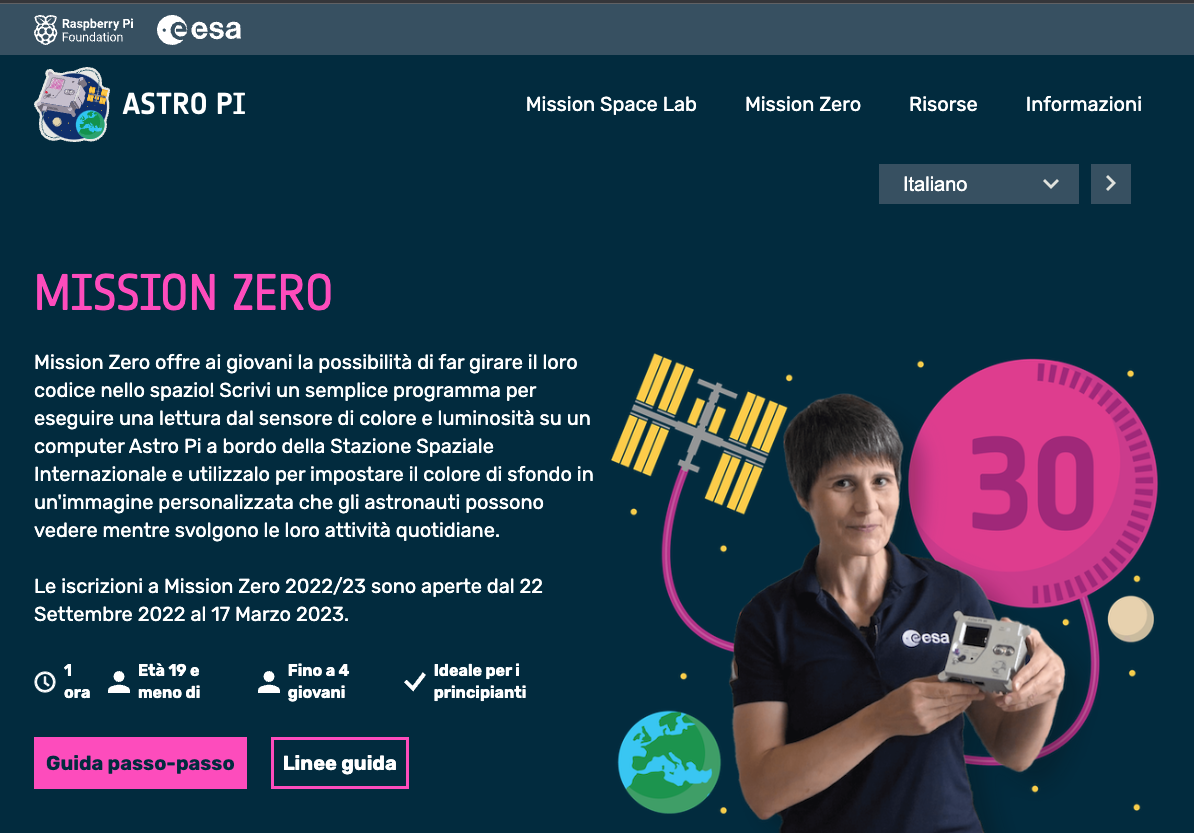
Task: Click the Earth globe illustration
Action: 669,761
